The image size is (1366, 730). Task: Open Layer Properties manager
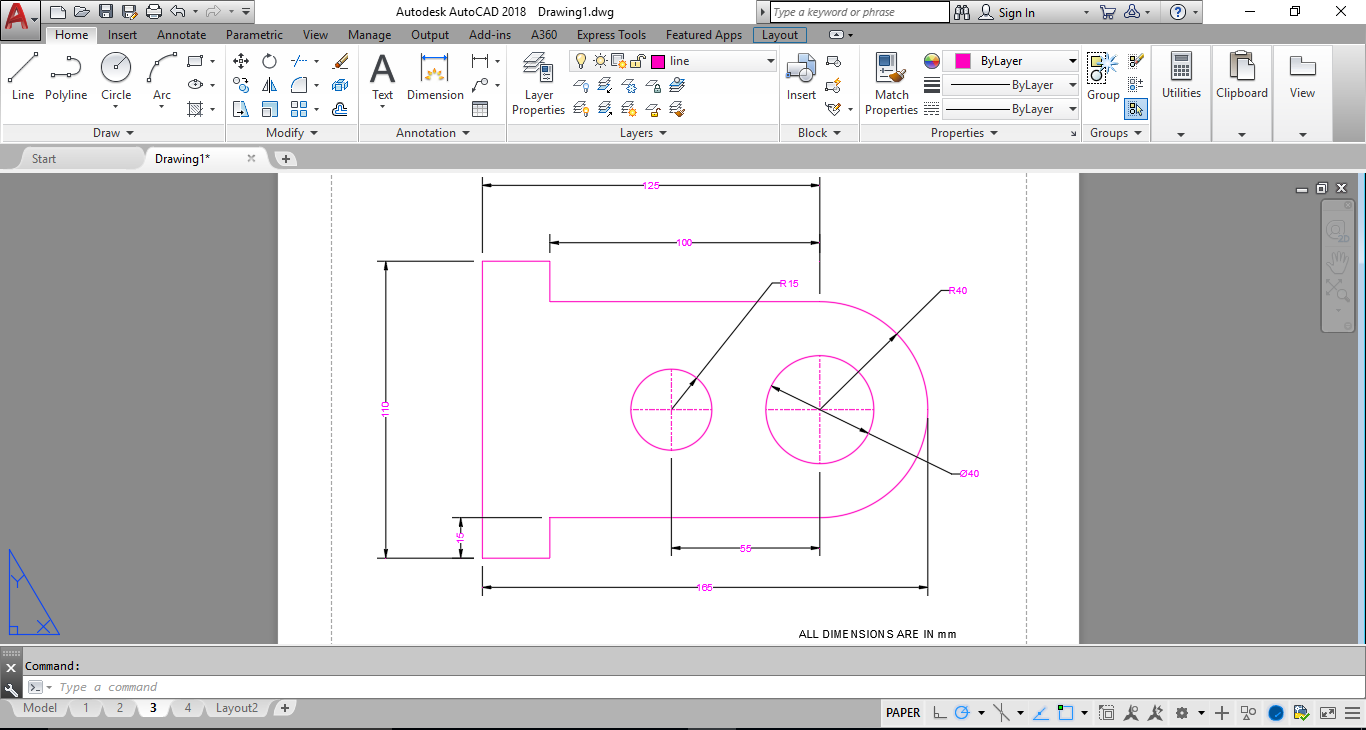(x=538, y=83)
